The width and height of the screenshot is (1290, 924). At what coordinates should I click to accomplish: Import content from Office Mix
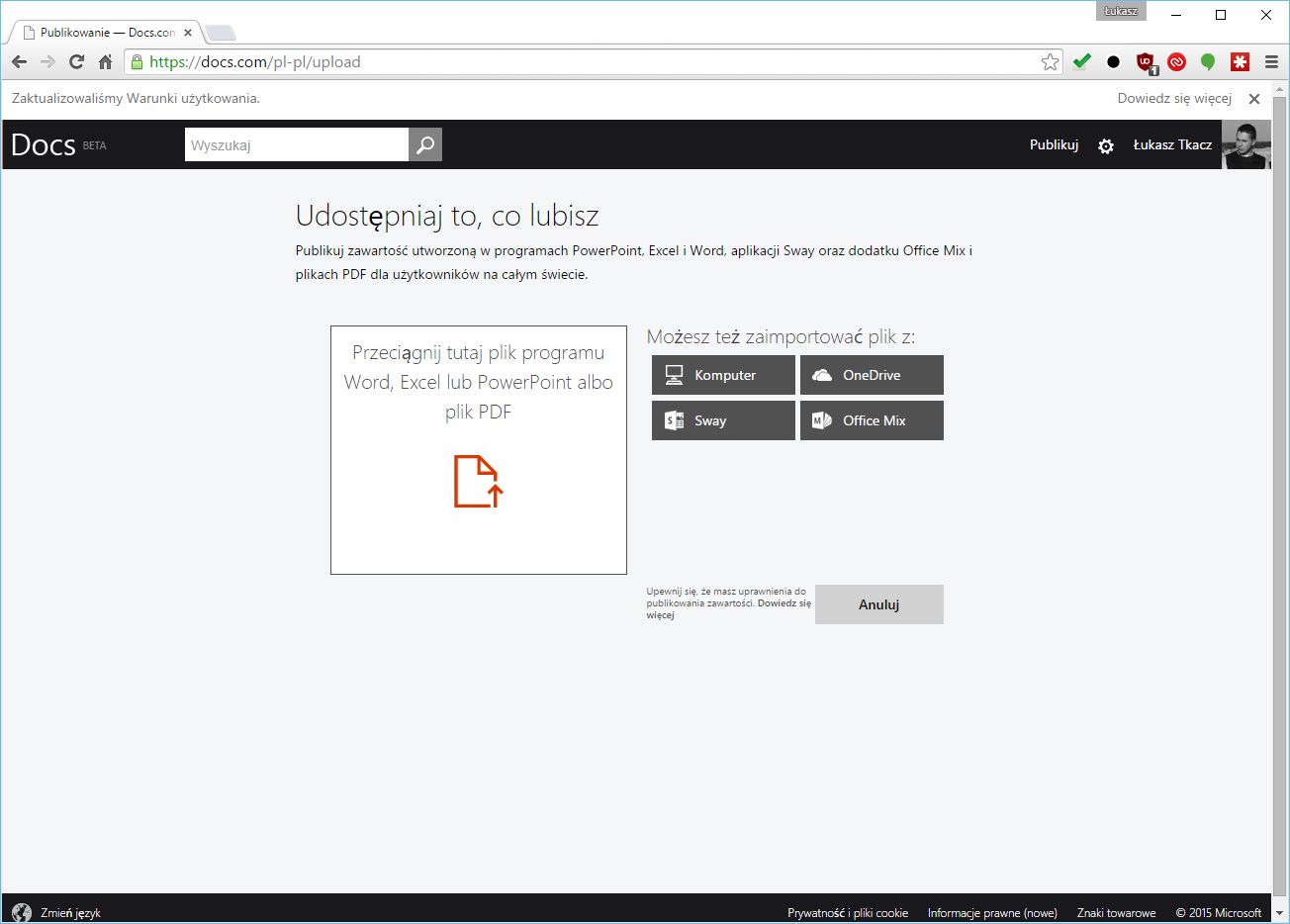click(872, 420)
